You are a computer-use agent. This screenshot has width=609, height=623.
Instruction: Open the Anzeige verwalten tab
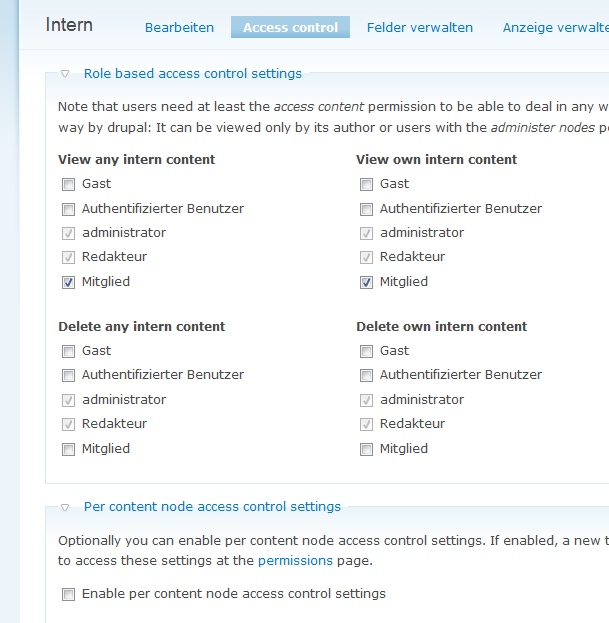pyautogui.click(x=555, y=28)
